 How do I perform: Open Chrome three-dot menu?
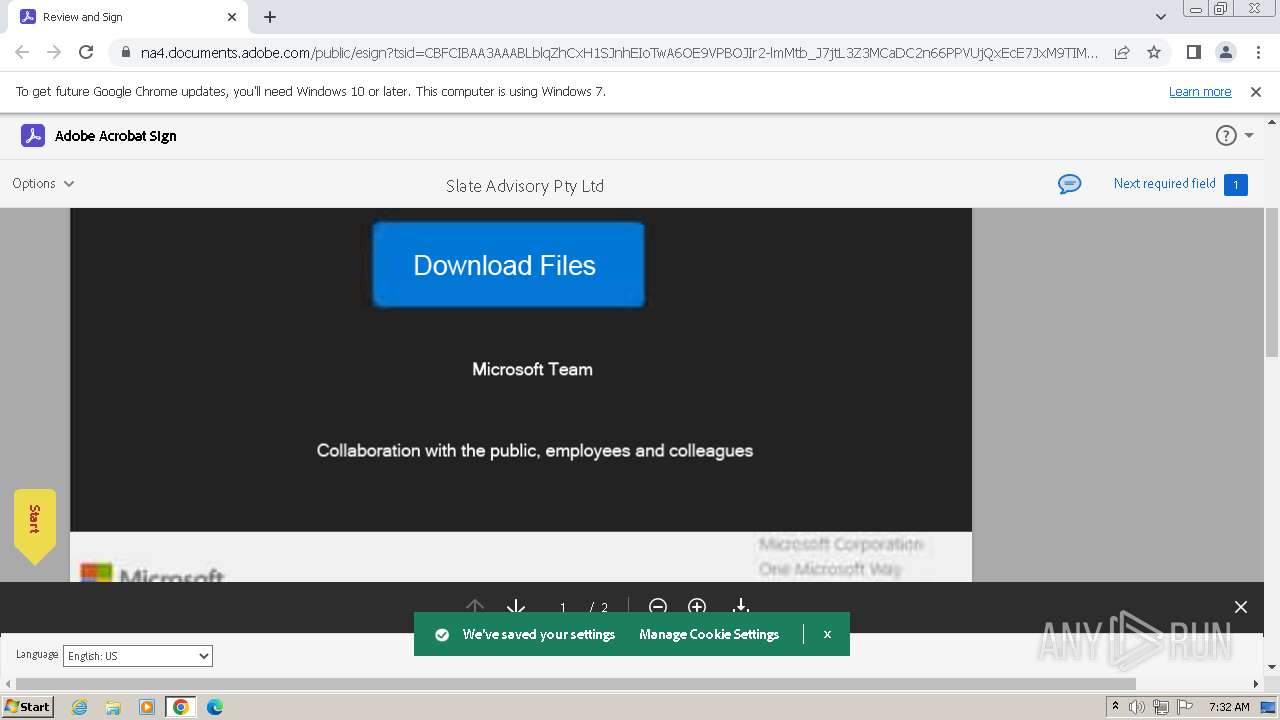click(x=1257, y=52)
